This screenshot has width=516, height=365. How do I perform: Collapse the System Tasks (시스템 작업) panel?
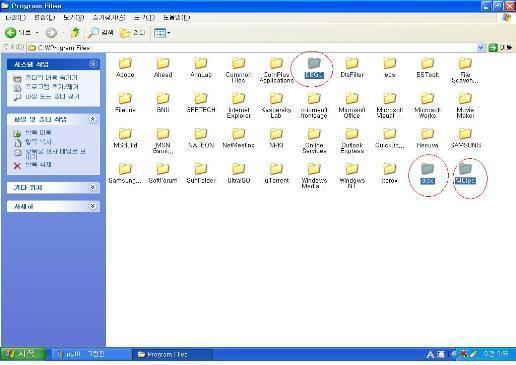[93, 64]
